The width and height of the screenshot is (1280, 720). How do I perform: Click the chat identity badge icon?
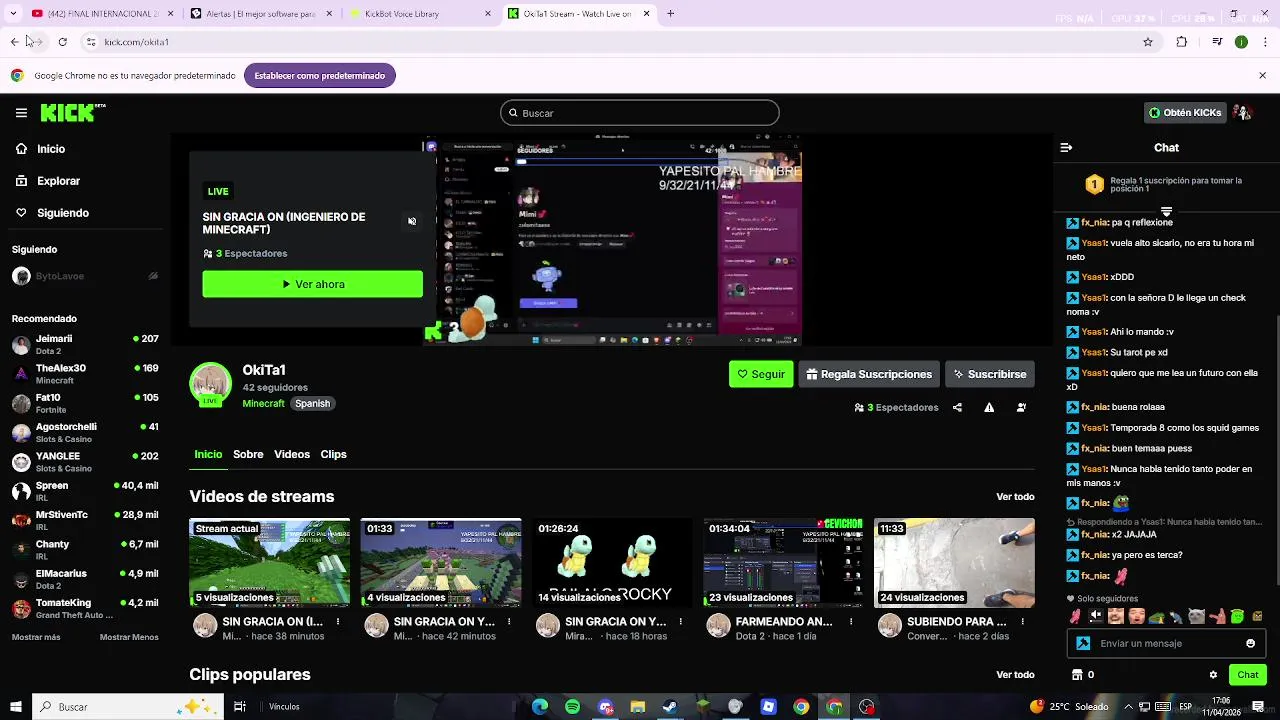pos(1081,644)
